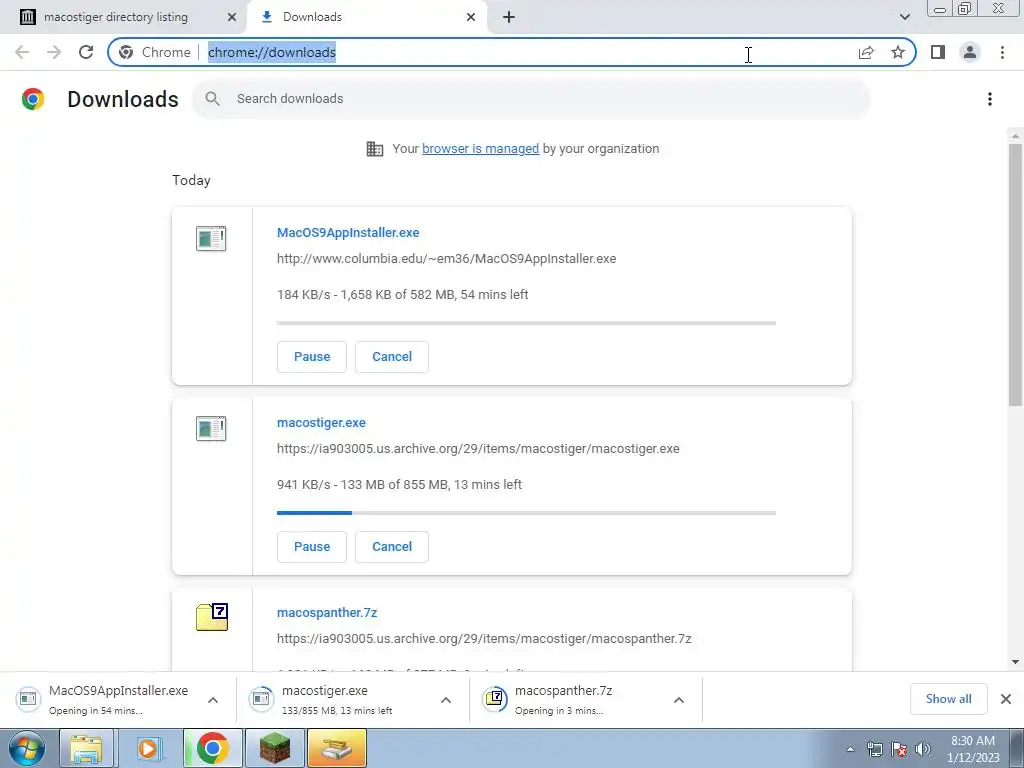Screen dimensions: 1024x768
Task: Open the yellow disk tool taskbar icon
Action: [337, 748]
